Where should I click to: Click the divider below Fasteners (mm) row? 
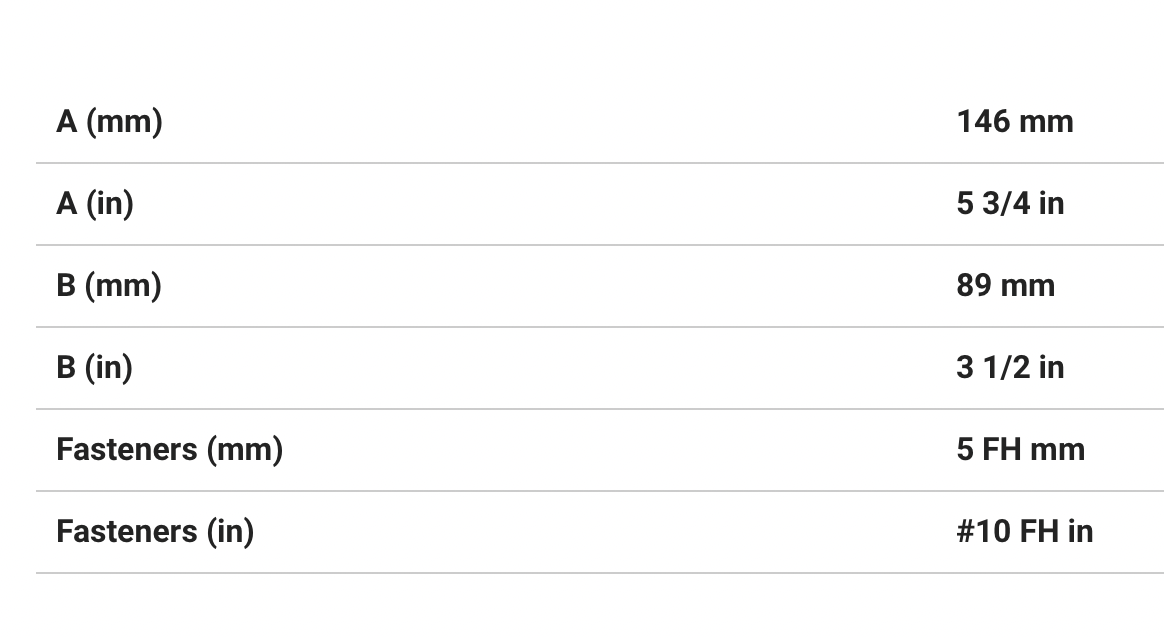click(600, 491)
